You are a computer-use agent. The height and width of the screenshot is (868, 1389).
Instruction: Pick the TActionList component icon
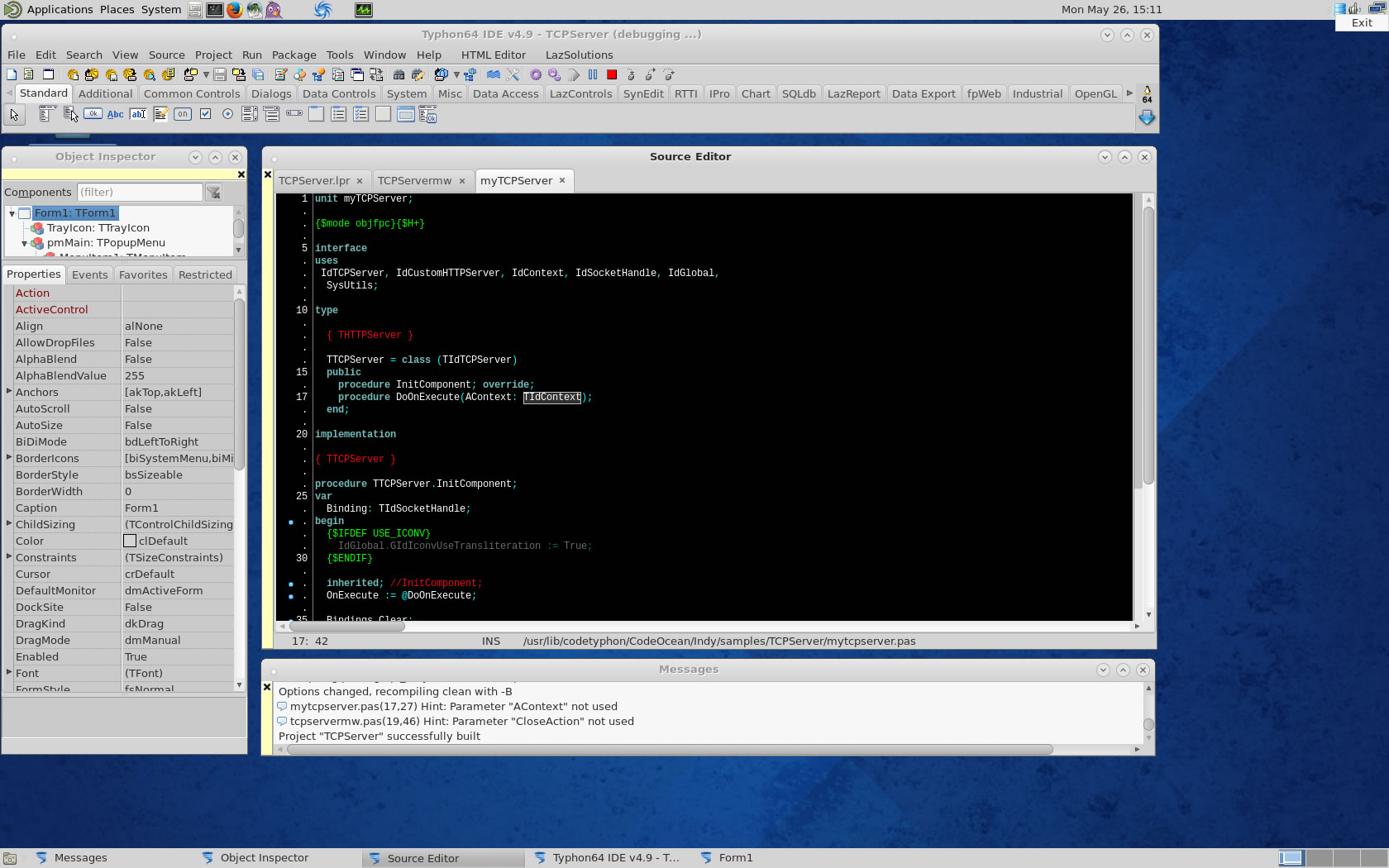coord(427,115)
